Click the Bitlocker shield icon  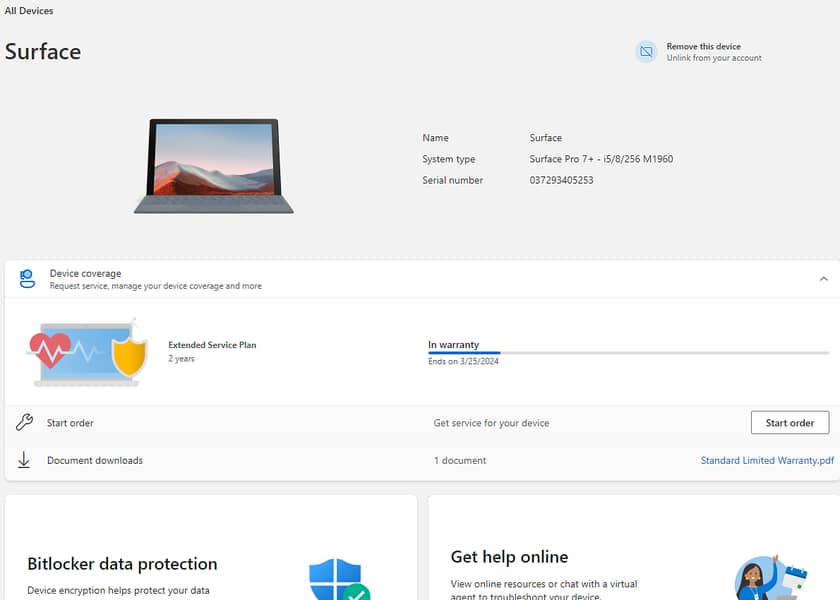point(338,580)
